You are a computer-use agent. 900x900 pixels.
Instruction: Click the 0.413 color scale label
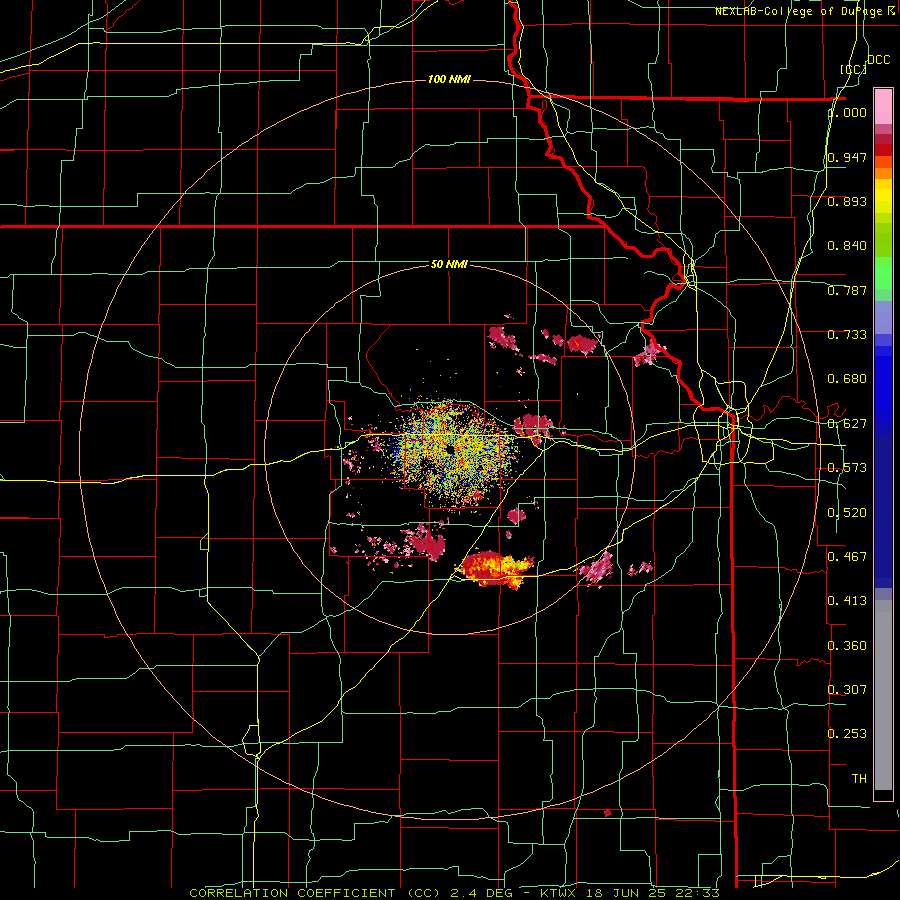[847, 601]
